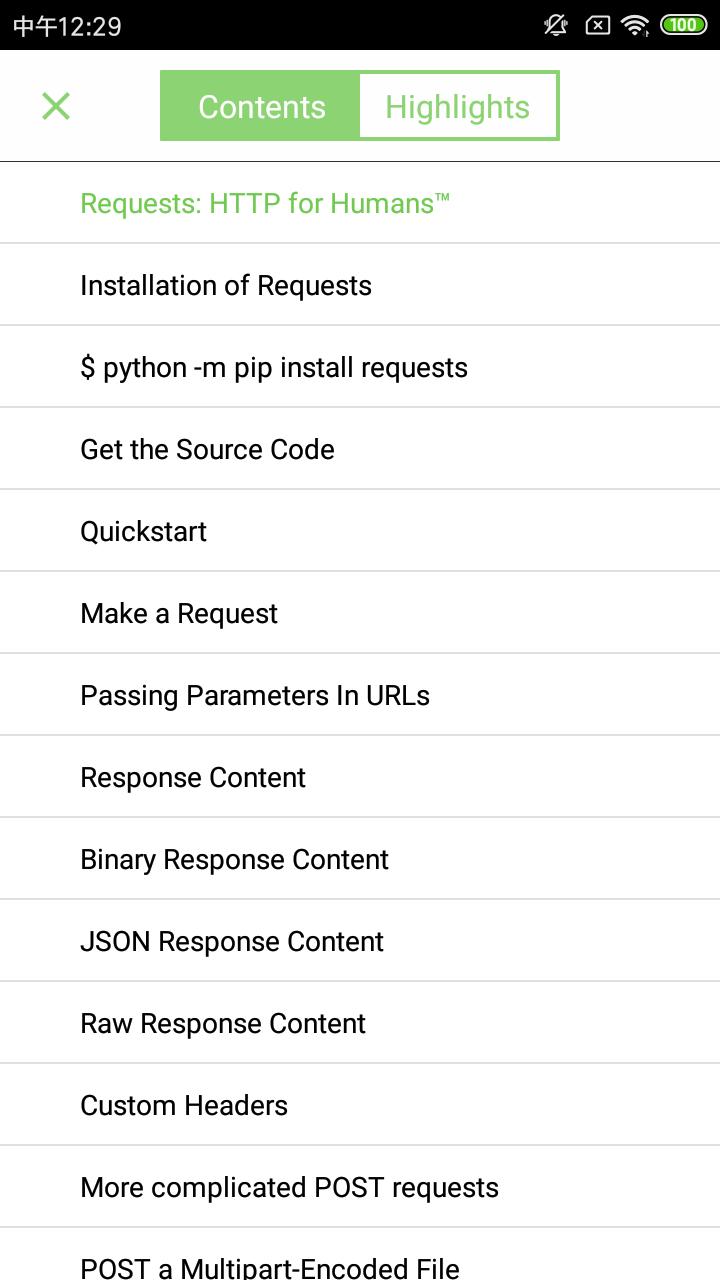The height and width of the screenshot is (1280, 720).
Task: Jump to Raw Response Content
Action: click(360, 1023)
